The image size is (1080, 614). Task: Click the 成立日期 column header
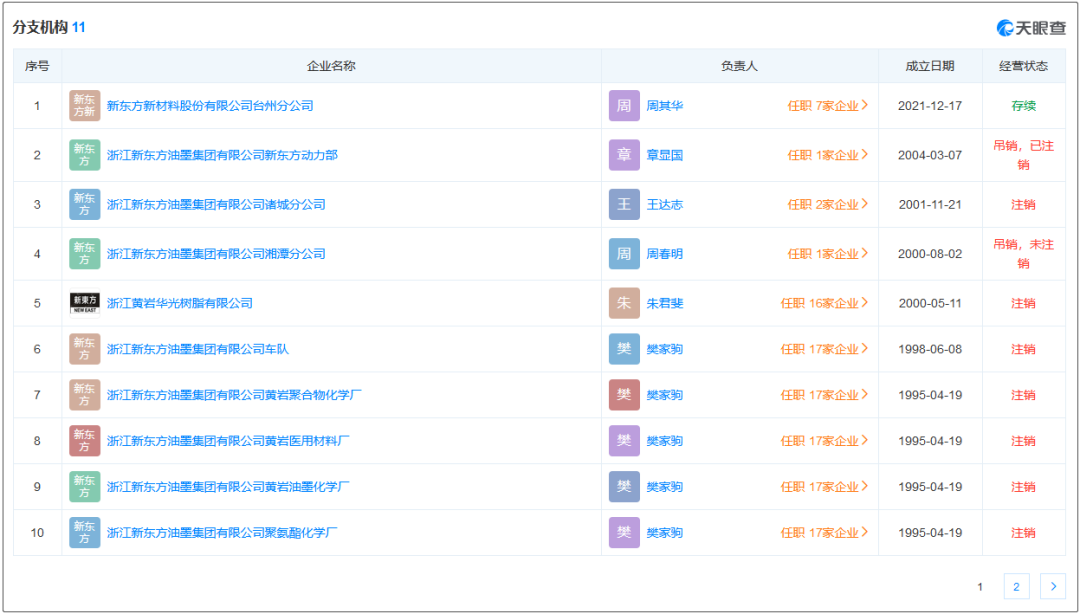pos(930,66)
